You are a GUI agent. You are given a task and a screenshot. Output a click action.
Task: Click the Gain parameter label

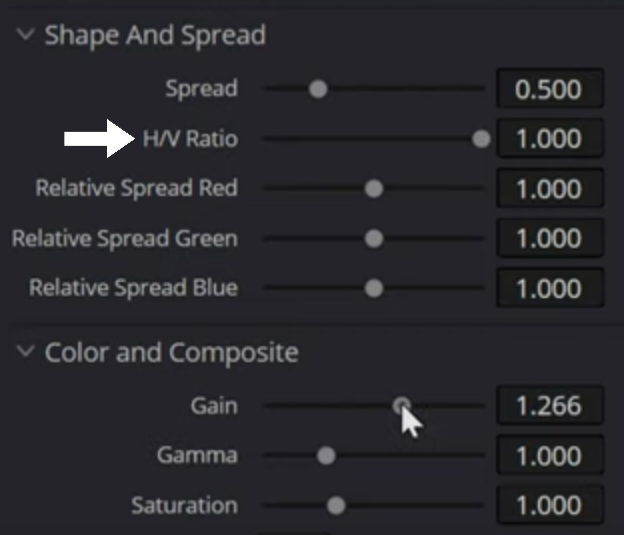214,406
